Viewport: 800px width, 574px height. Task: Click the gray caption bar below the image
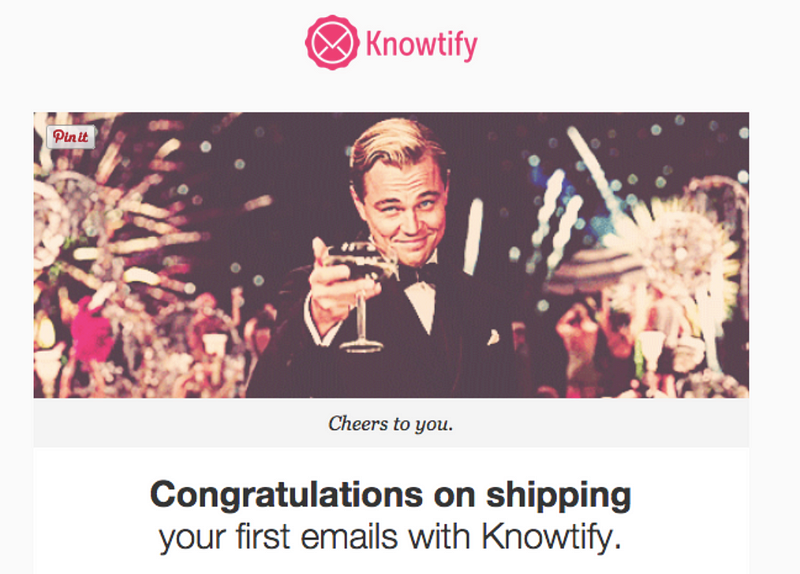pos(391,423)
